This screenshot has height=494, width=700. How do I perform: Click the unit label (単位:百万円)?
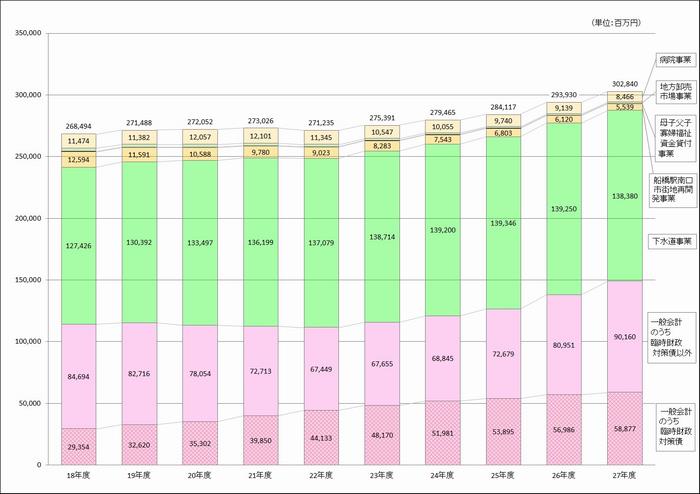pyautogui.click(x=616, y=23)
